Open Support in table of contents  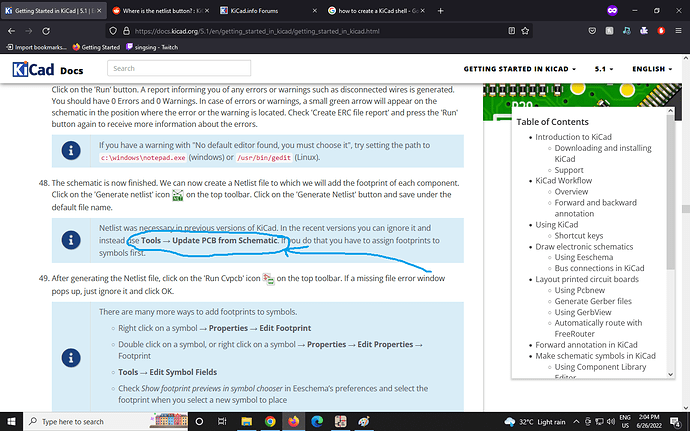(x=569, y=170)
